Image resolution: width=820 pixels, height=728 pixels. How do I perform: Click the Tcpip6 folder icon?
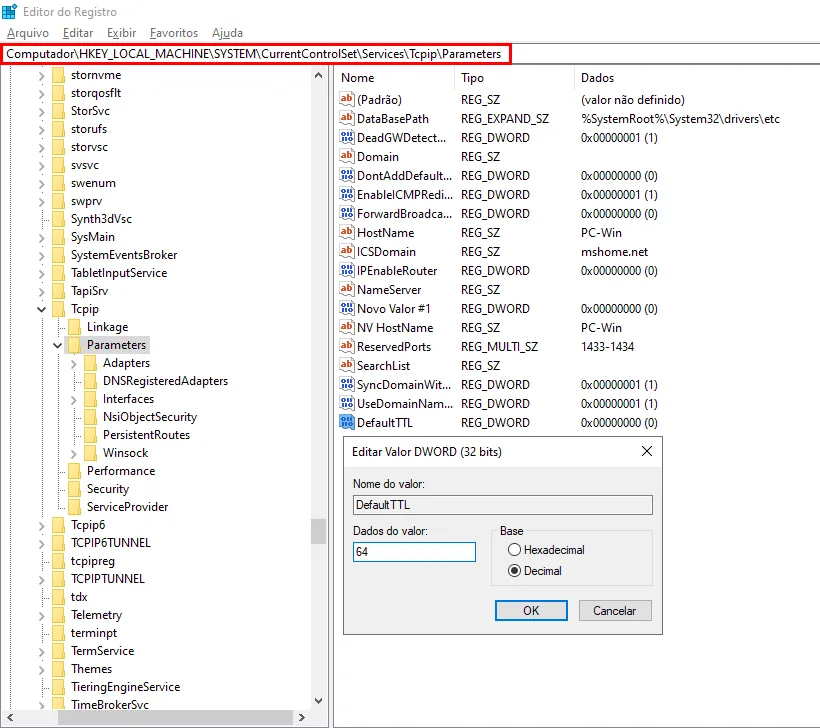(x=59, y=525)
